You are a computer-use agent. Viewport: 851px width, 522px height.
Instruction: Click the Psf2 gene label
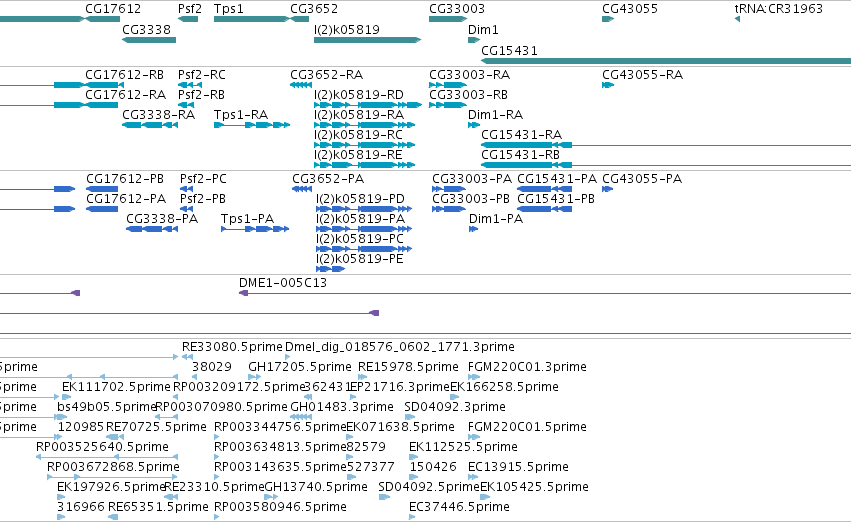click(189, 9)
